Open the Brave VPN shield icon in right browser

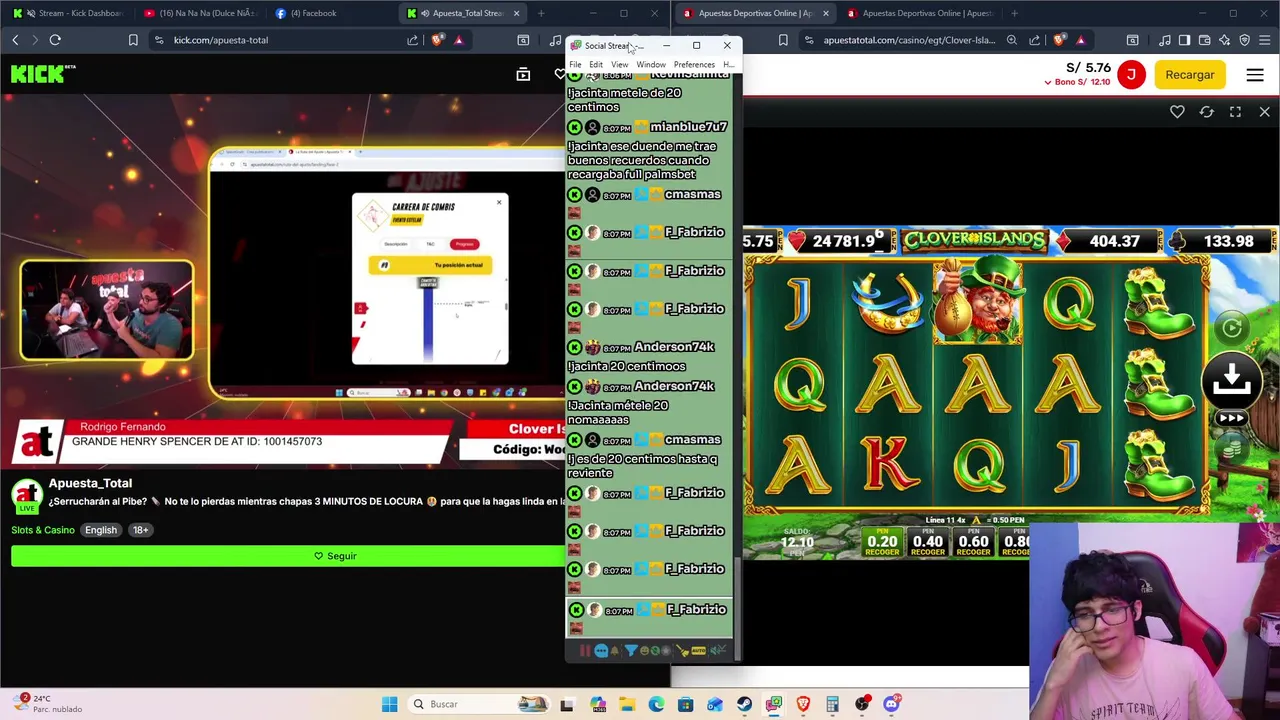pos(1244,40)
